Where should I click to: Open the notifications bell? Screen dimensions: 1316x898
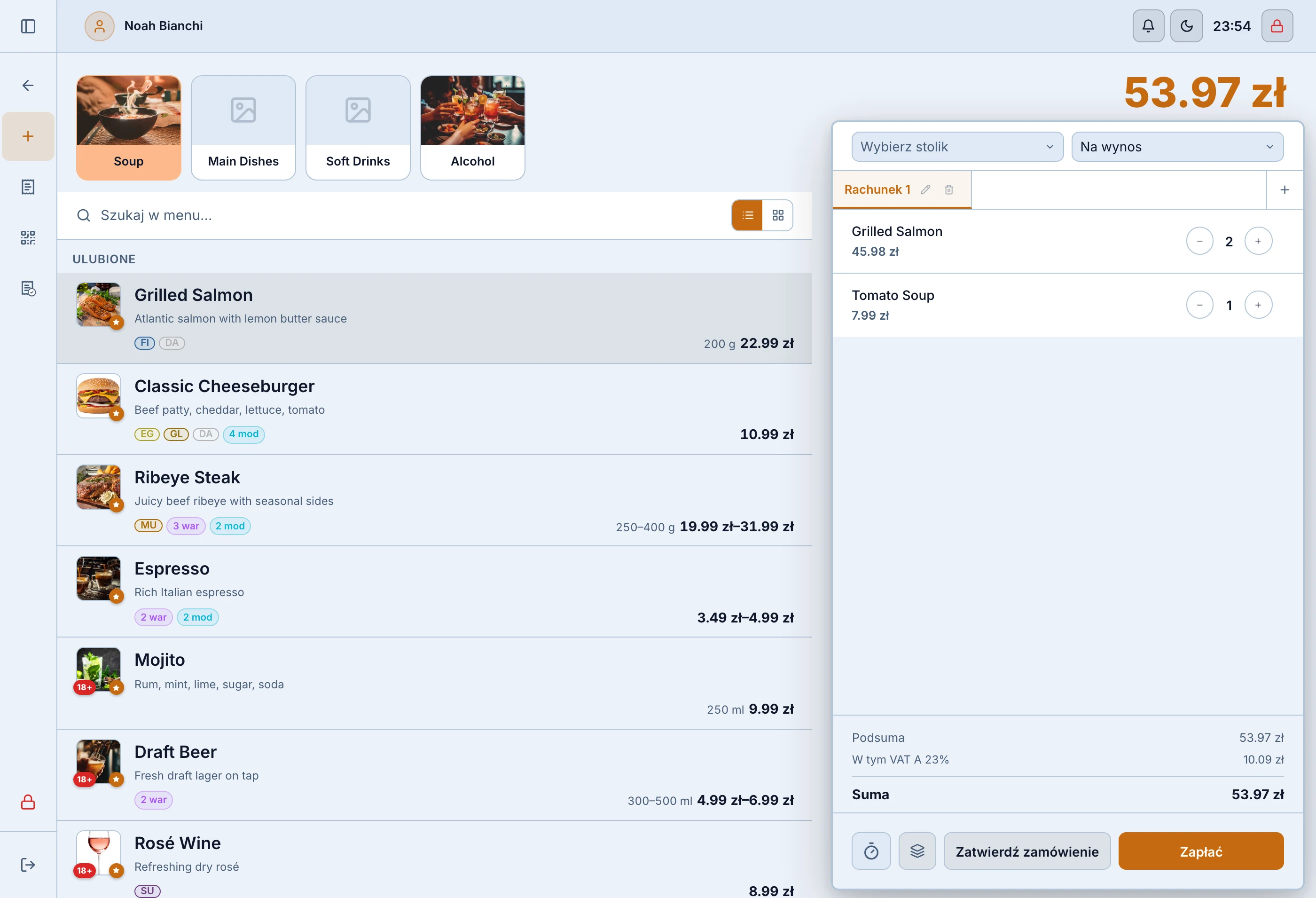[x=1148, y=26]
